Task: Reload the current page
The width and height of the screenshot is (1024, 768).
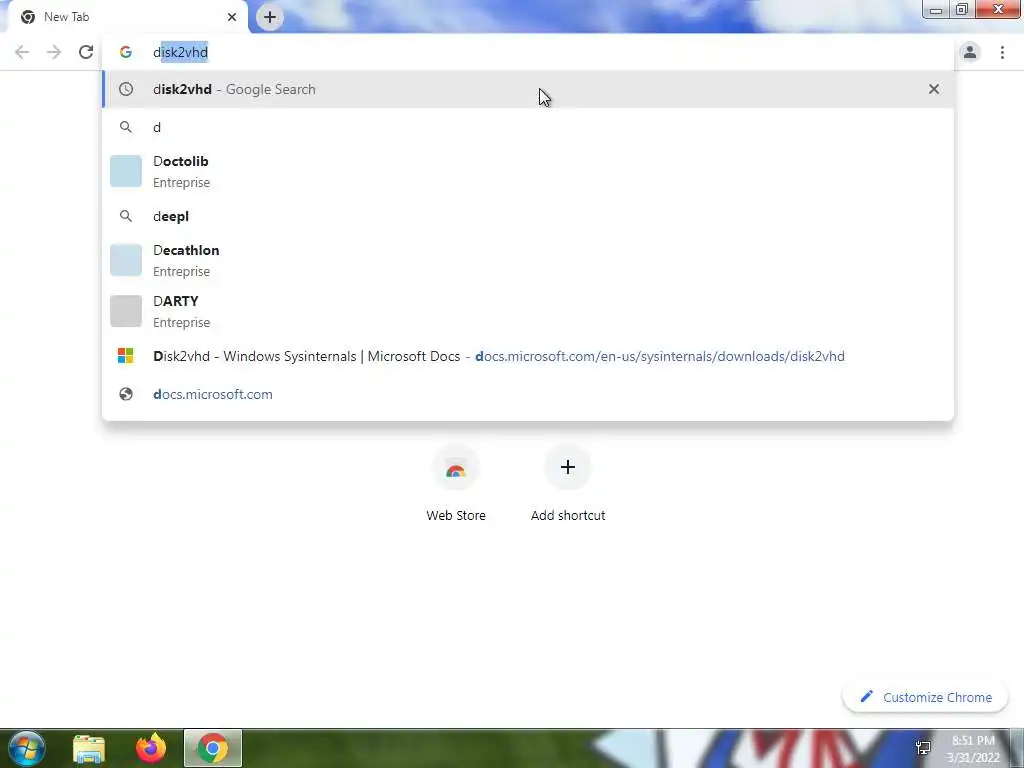Action: 86,52
